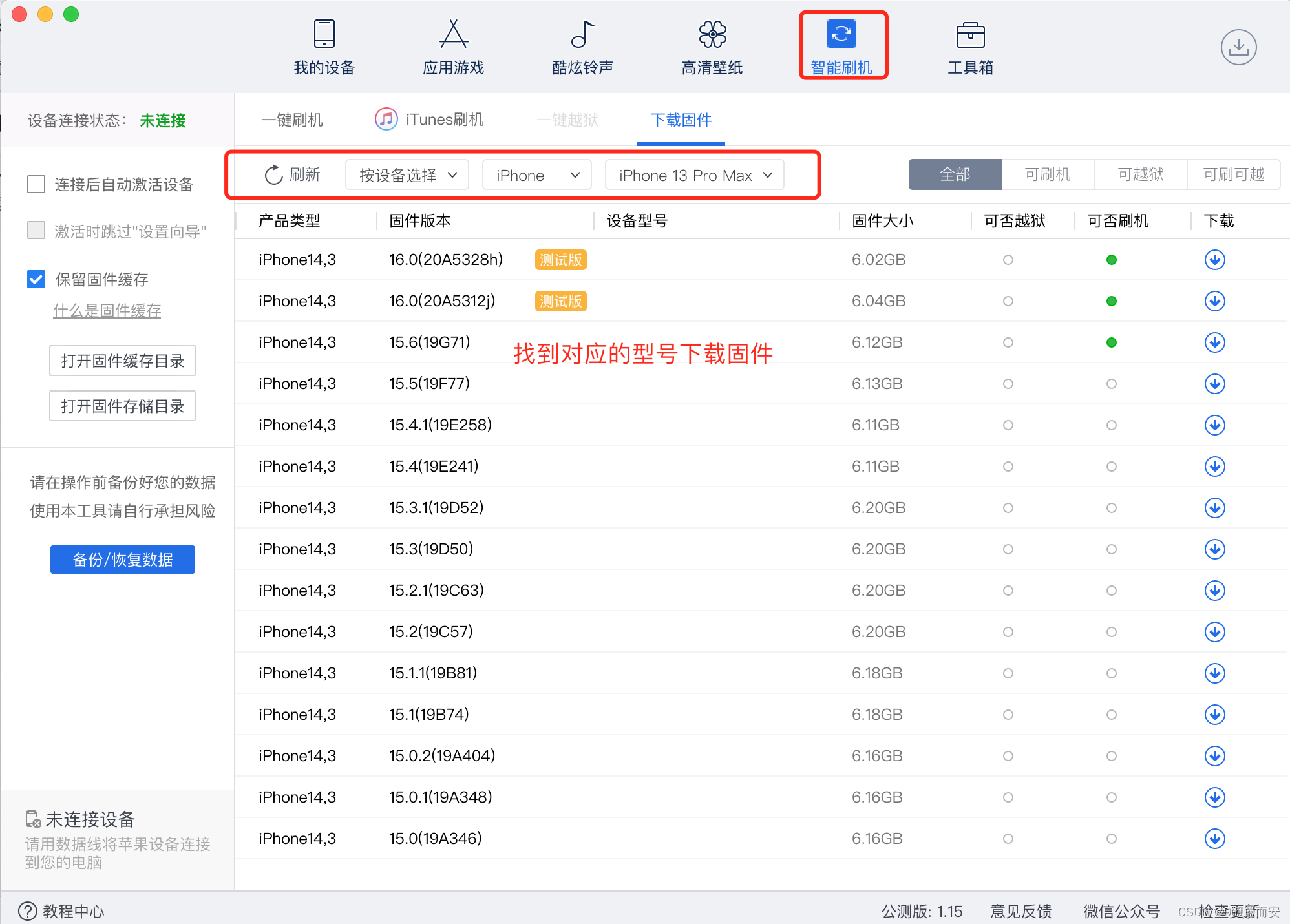Image resolution: width=1290 pixels, height=924 pixels.
Task: Expand the 按设备选择 dropdown
Action: pos(407,175)
